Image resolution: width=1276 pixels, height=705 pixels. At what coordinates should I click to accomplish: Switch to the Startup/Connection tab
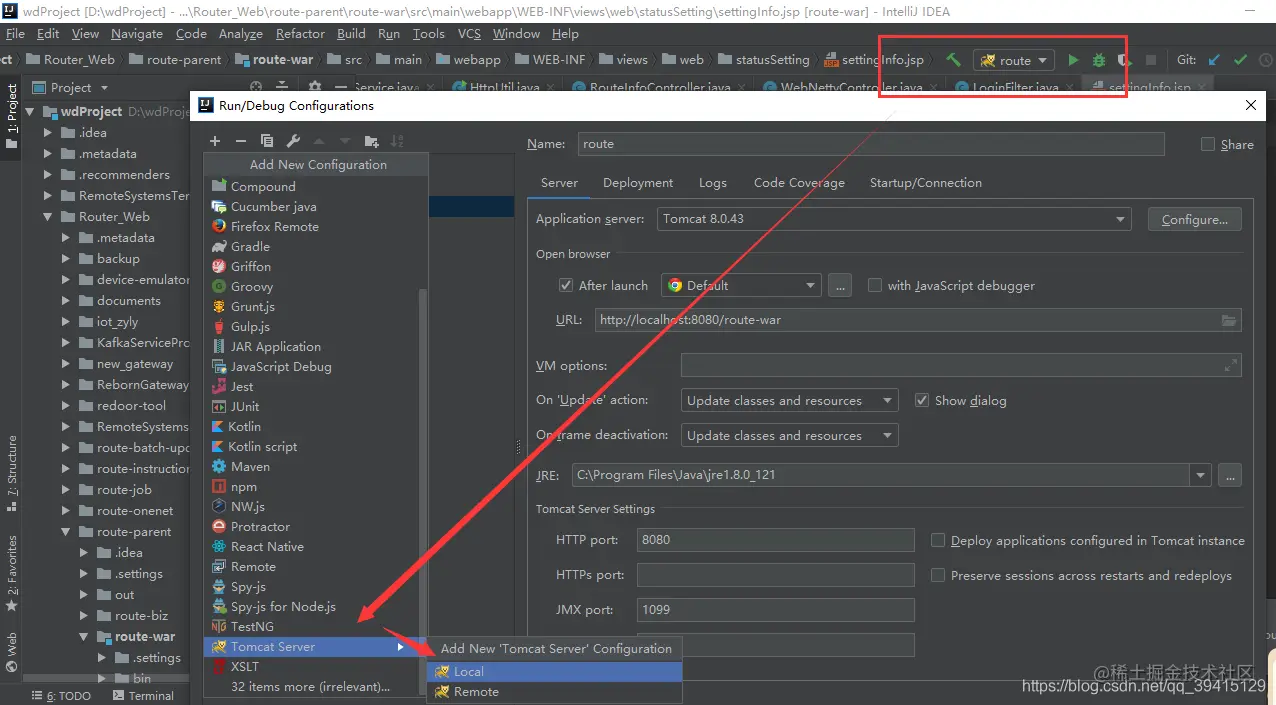[926, 182]
